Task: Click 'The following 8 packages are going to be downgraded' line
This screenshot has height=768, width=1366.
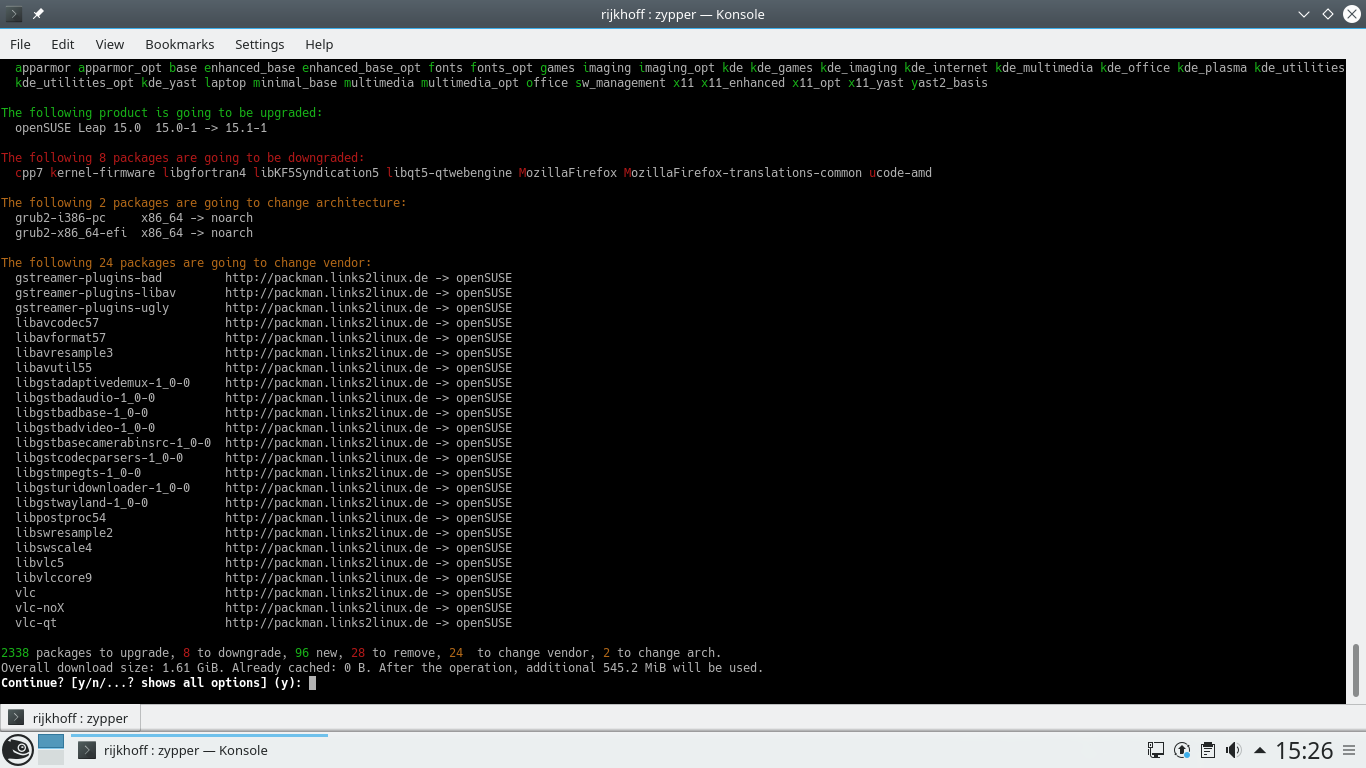Action: pyautogui.click(x=183, y=158)
